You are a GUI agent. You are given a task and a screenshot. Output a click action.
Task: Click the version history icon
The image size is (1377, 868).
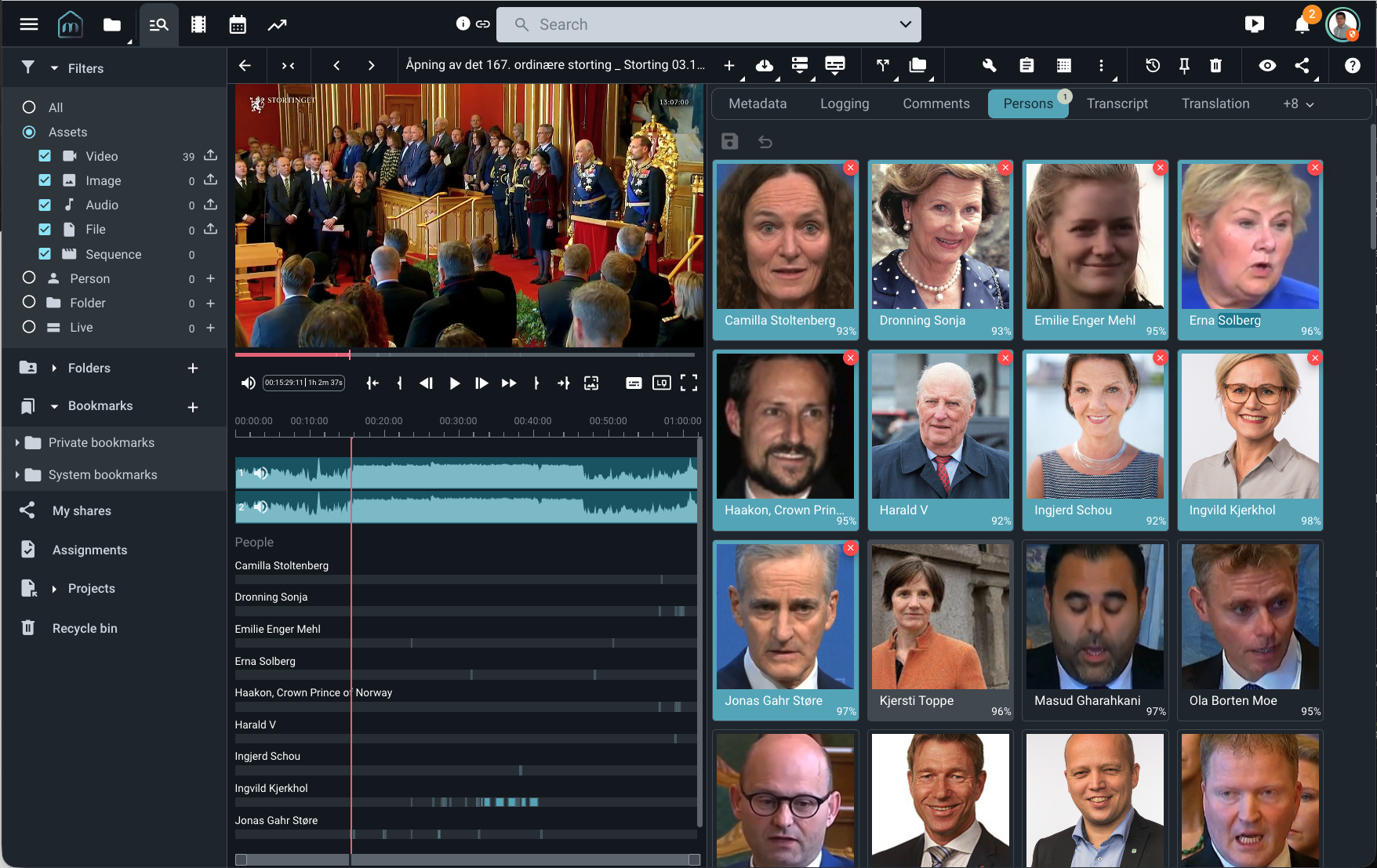click(1153, 66)
